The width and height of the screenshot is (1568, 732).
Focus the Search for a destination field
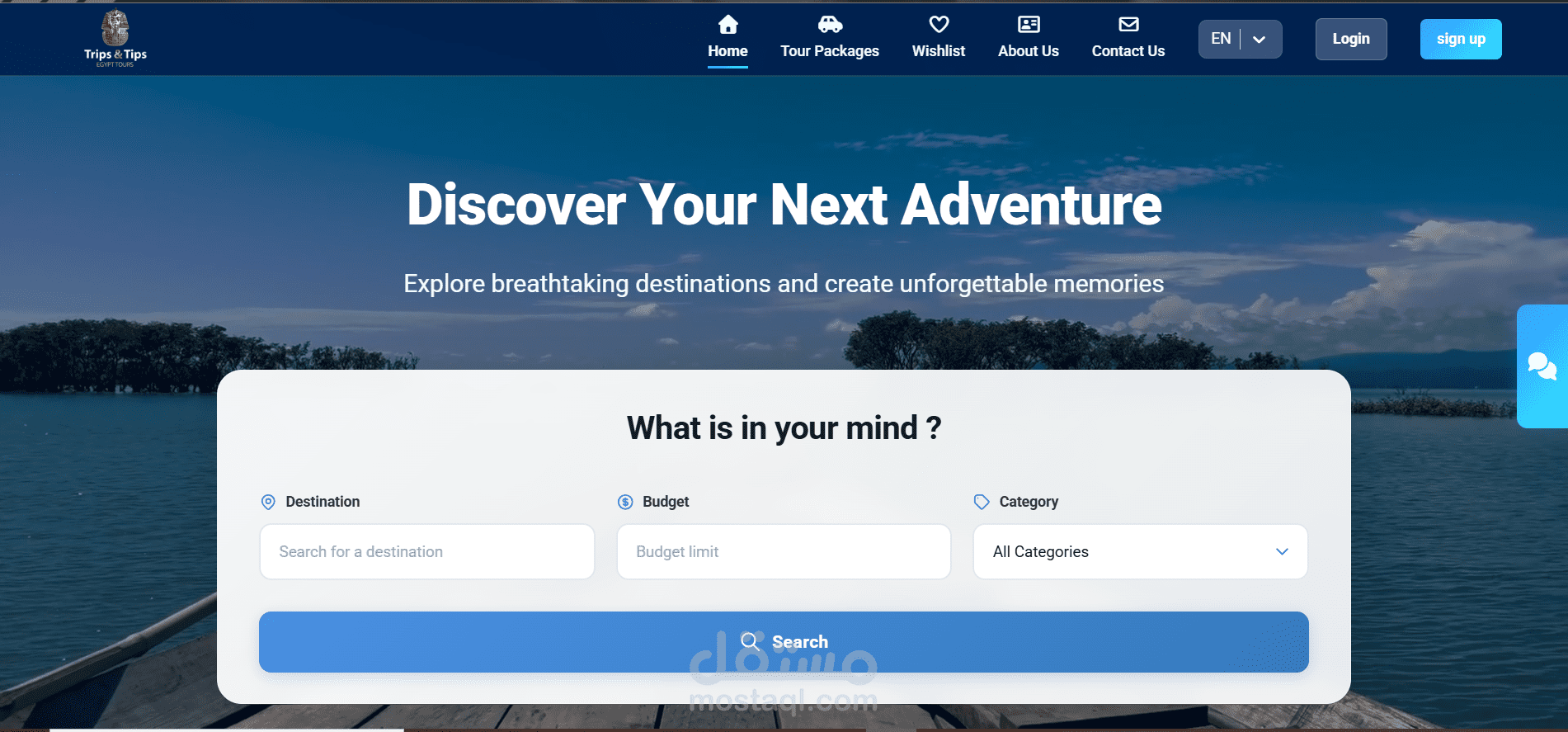pyautogui.click(x=427, y=551)
